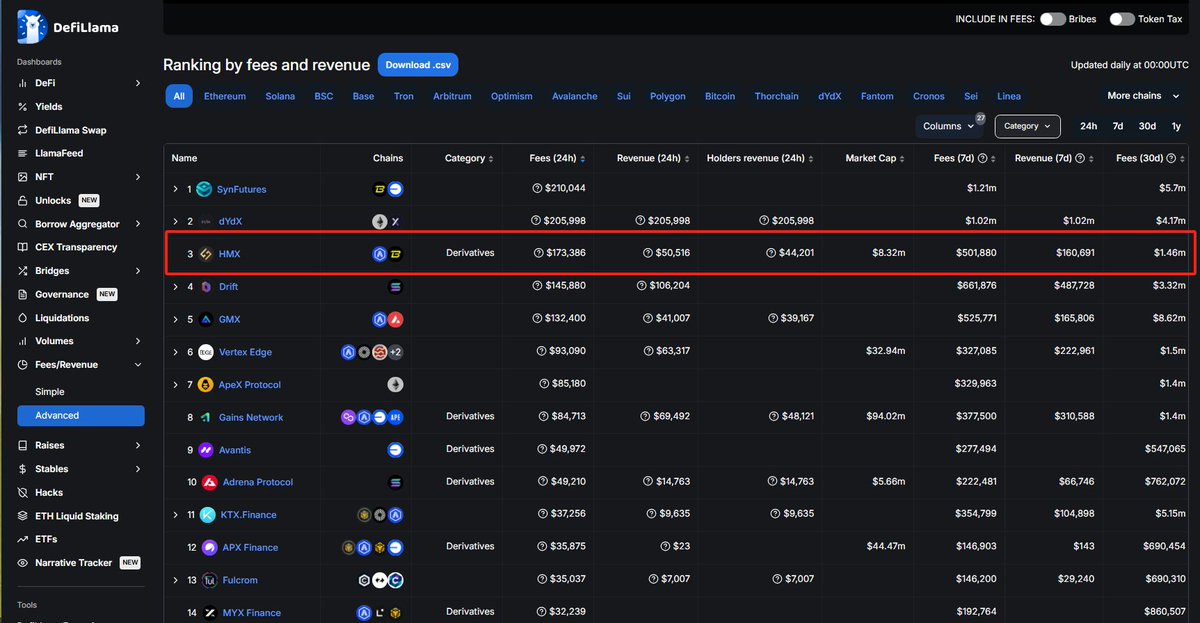
Task: Select the Solana chain tab
Action: pos(281,96)
